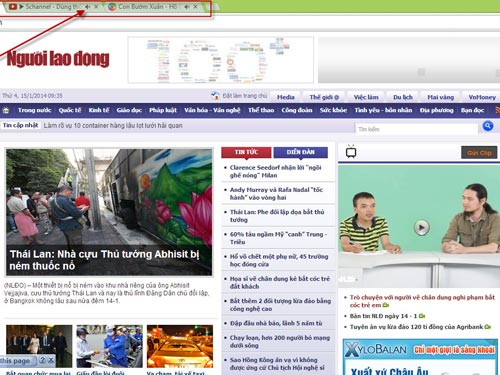Open thumbnail of taxi at night
The image size is (500, 375).
click(x=180, y=346)
